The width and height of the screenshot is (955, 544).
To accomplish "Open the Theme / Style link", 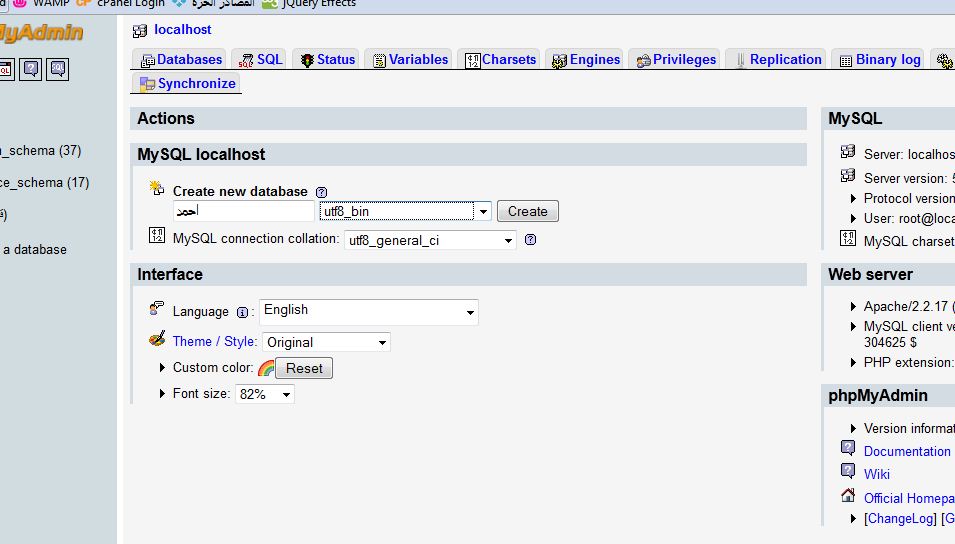I will [215, 341].
